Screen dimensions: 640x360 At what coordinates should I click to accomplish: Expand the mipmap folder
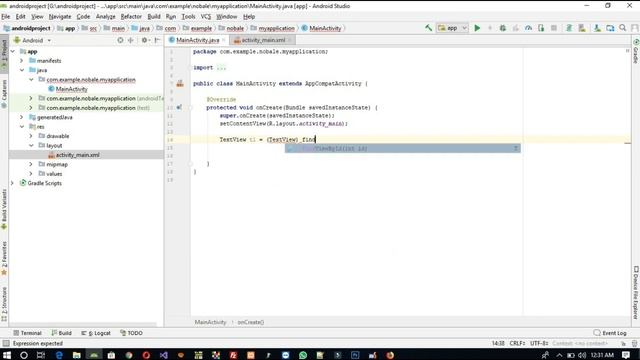coord(31,164)
